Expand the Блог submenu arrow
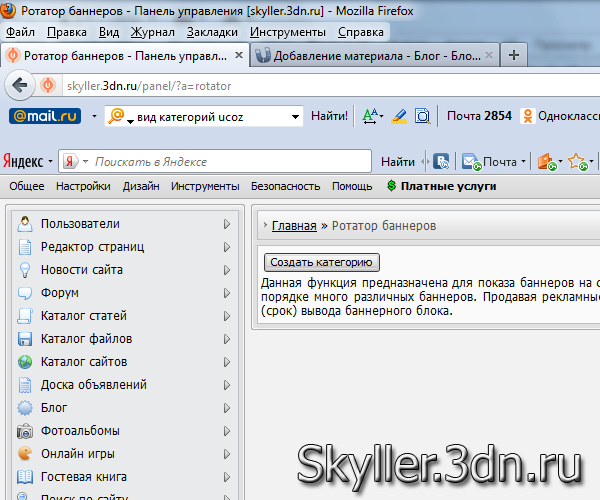This screenshot has width=600, height=500. point(227,408)
